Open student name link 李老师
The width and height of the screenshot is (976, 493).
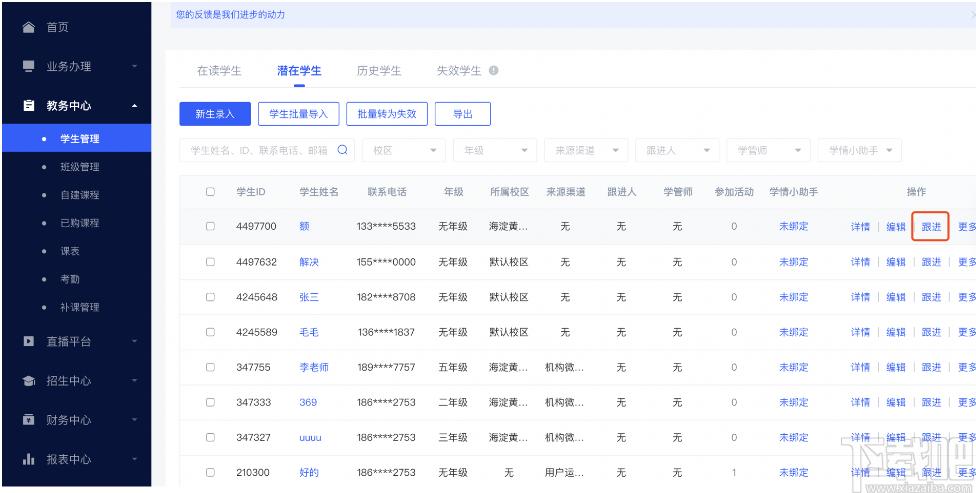click(314, 367)
